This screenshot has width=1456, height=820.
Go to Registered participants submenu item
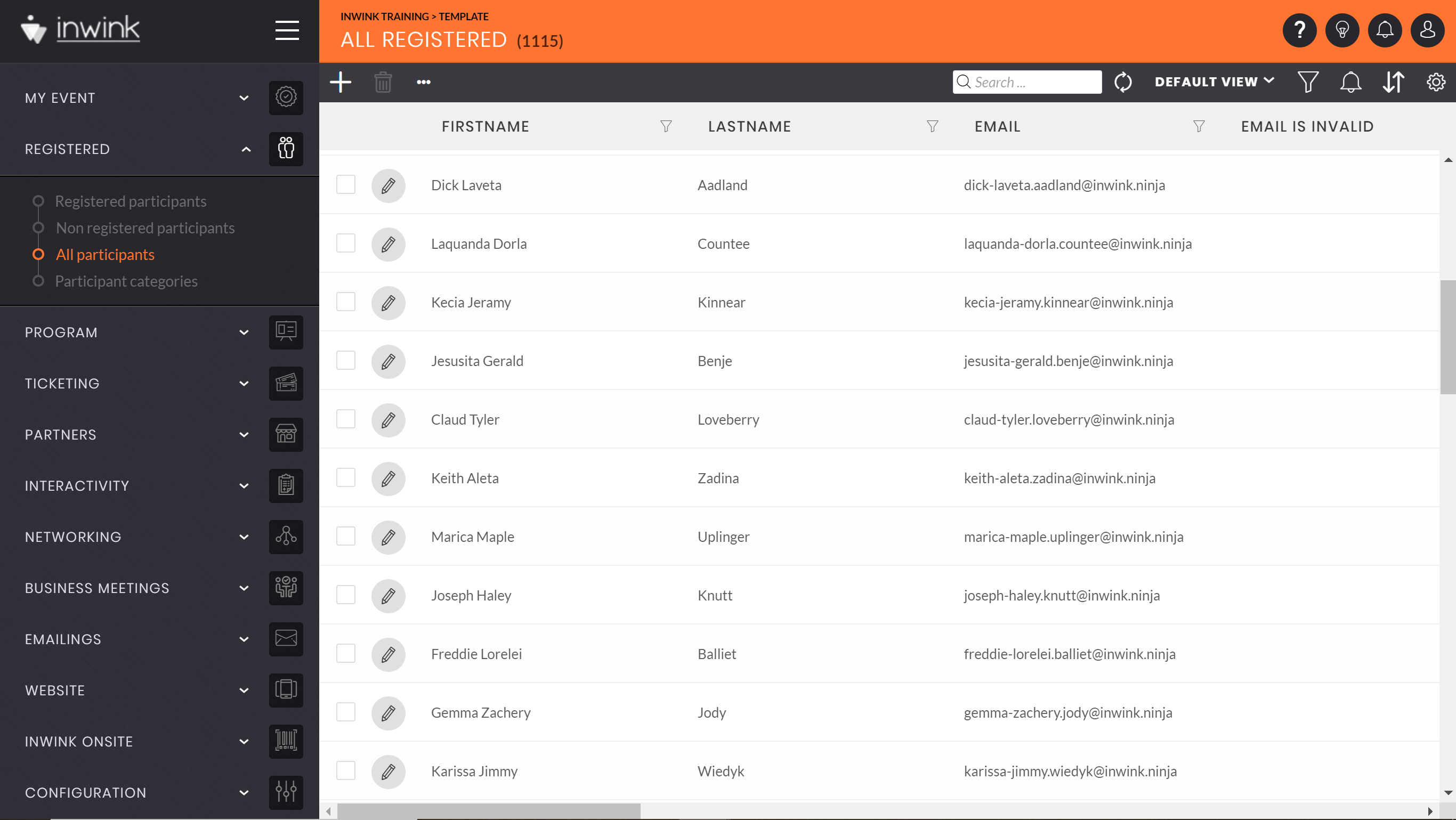click(x=131, y=201)
